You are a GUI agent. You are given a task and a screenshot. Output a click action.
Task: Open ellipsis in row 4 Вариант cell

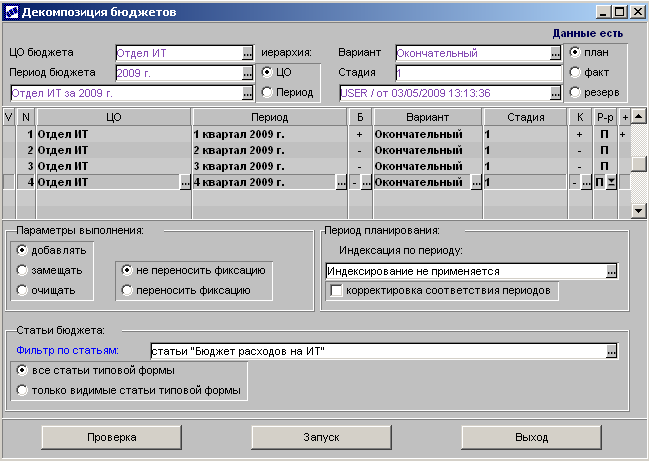[476, 182]
